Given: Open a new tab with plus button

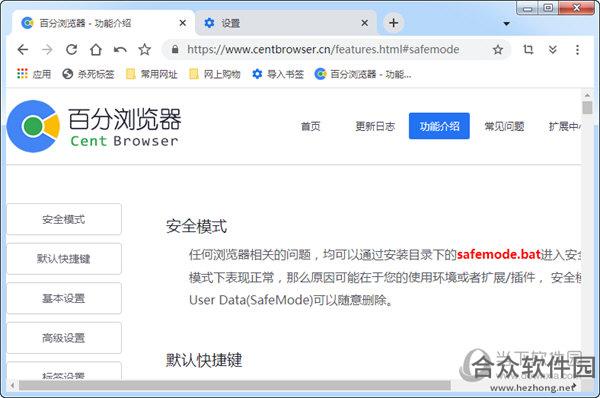Looking at the screenshot, I should coord(393,23).
